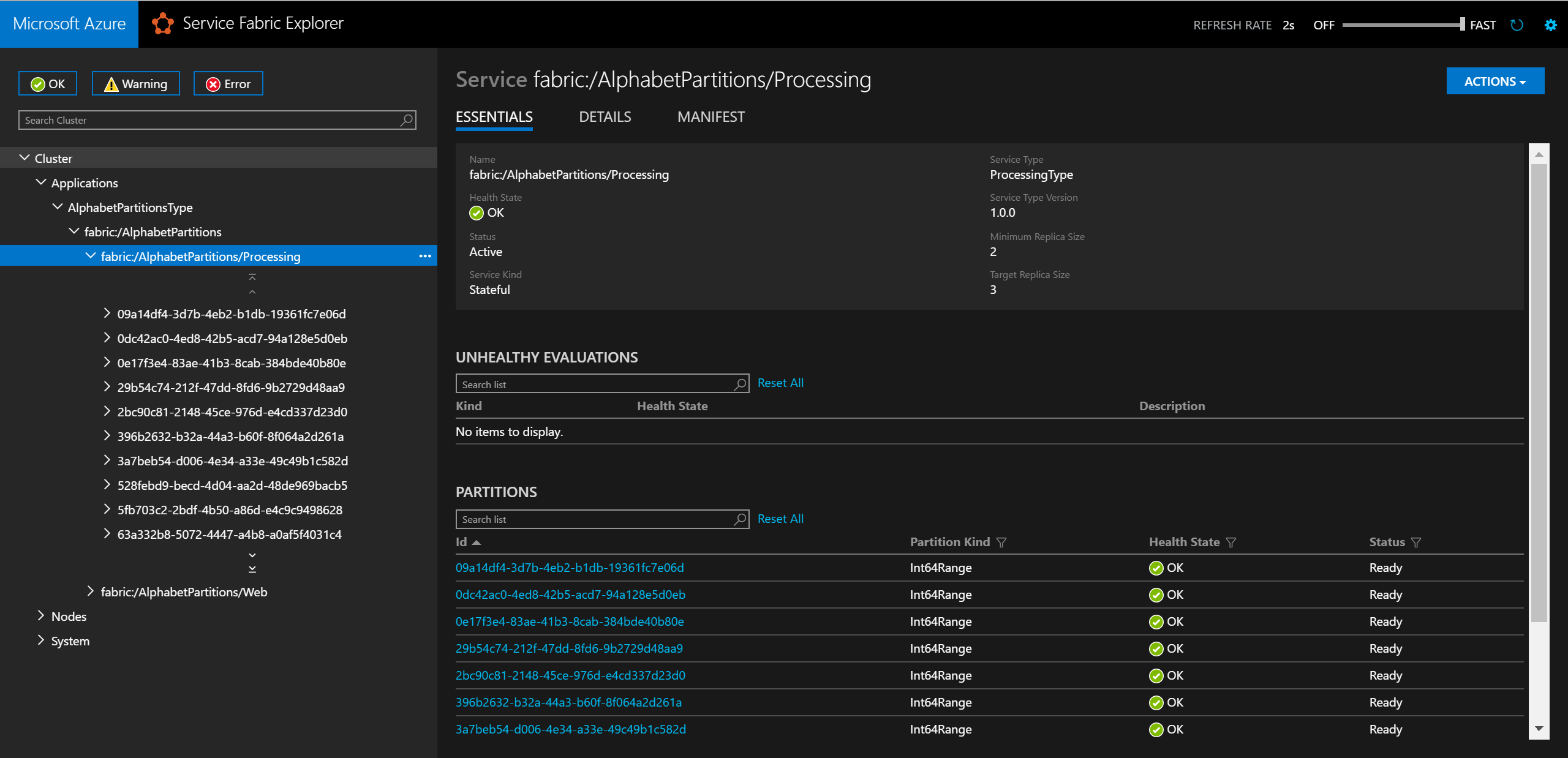The height and width of the screenshot is (758, 1568).
Task: Switch to the DETAILS tab
Action: 605,117
